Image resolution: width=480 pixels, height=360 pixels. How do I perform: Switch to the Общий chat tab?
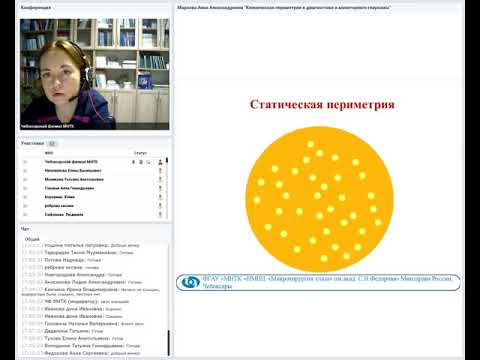click(x=32, y=239)
